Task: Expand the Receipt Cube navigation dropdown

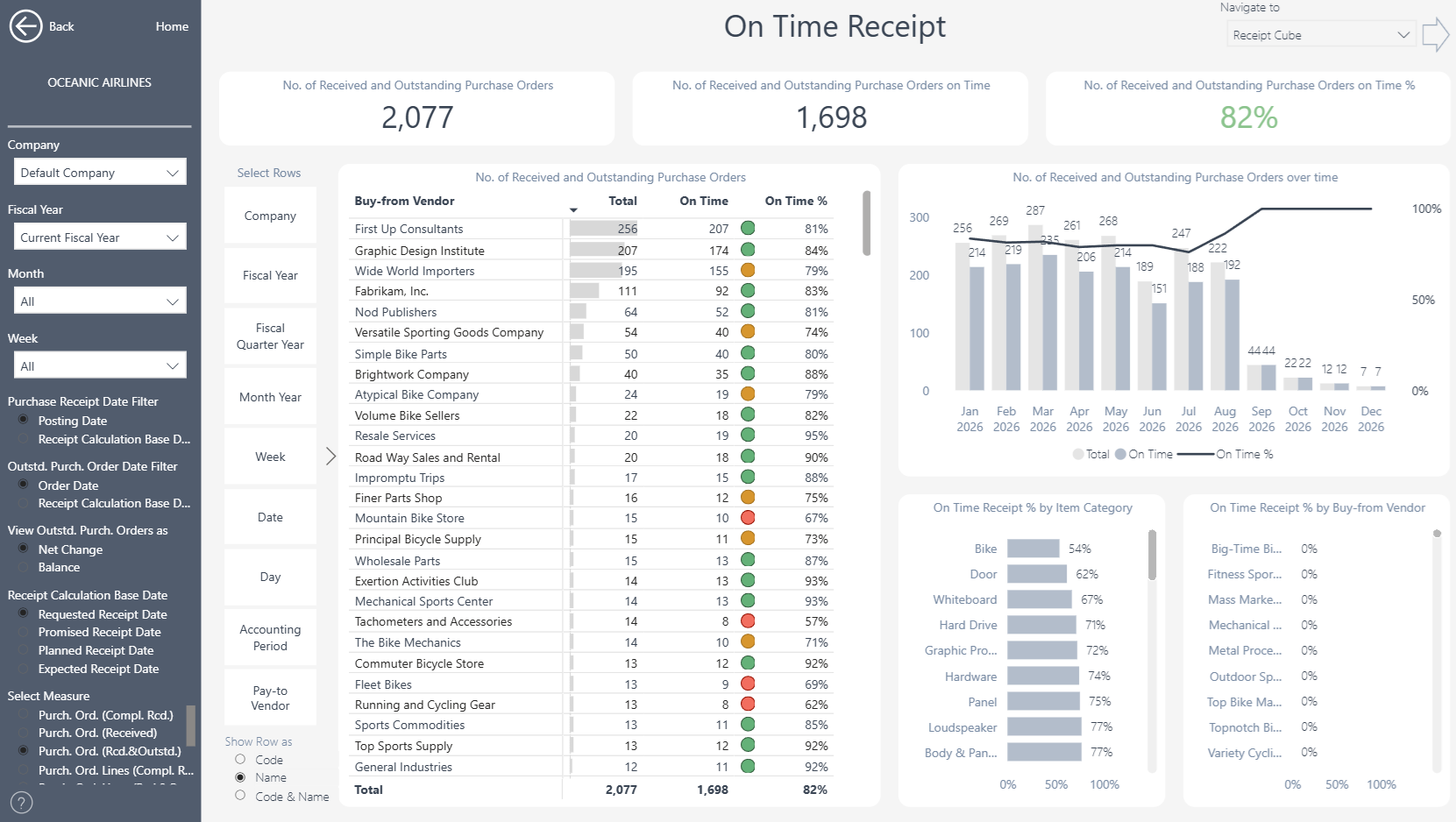Action: tap(1320, 35)
